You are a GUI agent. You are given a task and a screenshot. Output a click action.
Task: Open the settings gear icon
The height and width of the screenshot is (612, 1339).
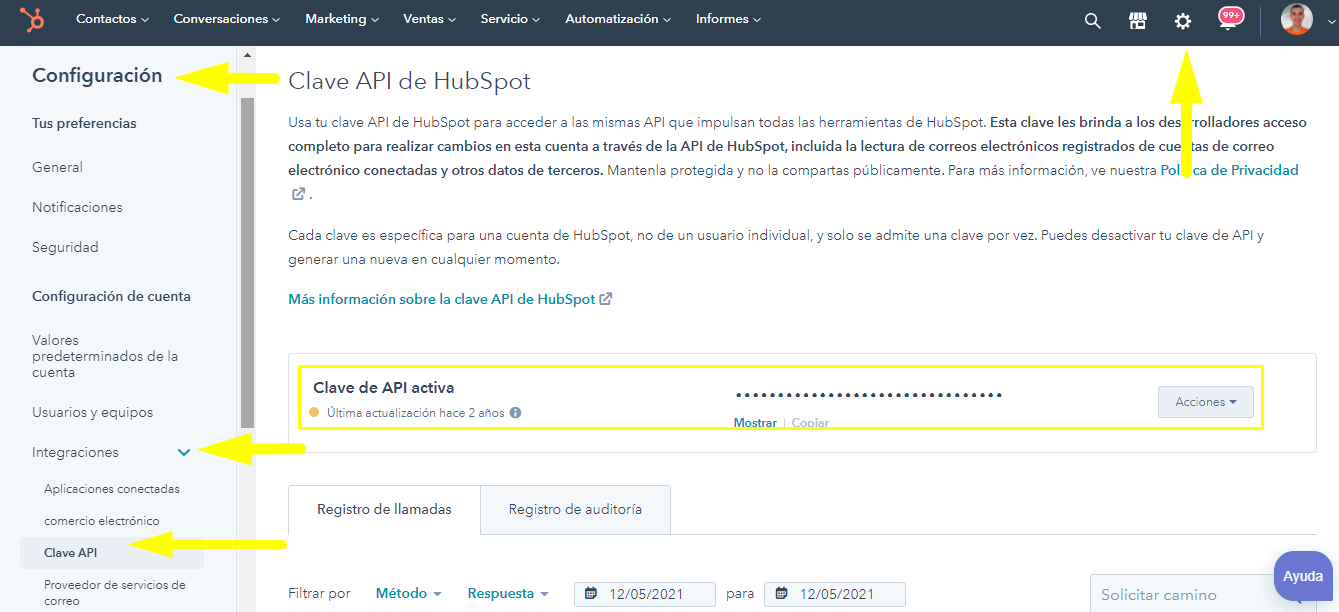1183,21
